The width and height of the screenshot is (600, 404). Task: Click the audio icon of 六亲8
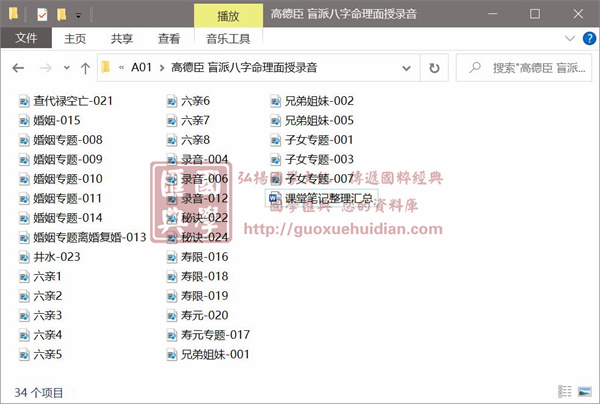[x=171, y=140]
